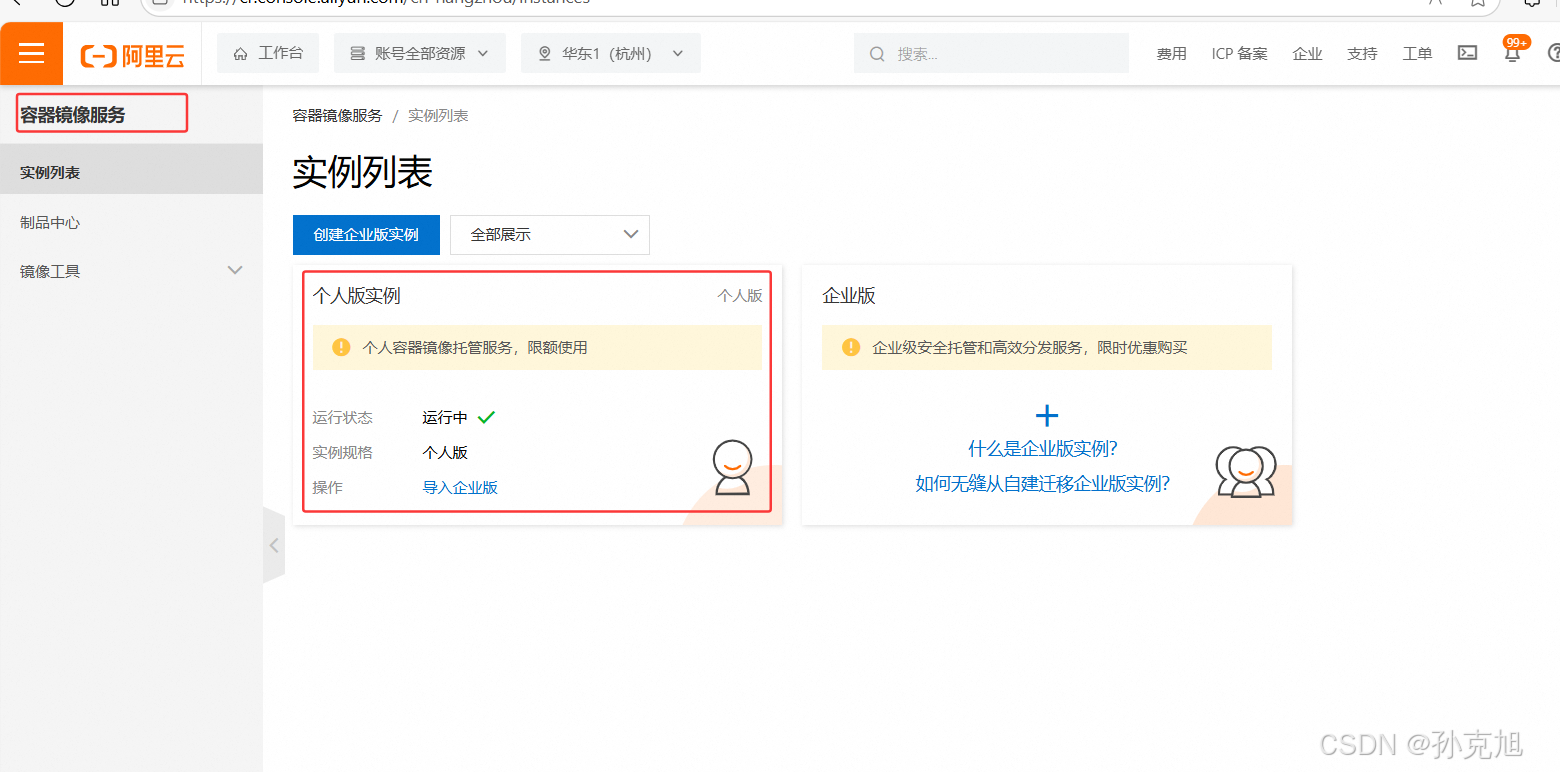This screenshot has width=1560, height=772.
Task: Open the 如何无缝从自建迁移企业版实例? link
Action: tap(1043, 484)
